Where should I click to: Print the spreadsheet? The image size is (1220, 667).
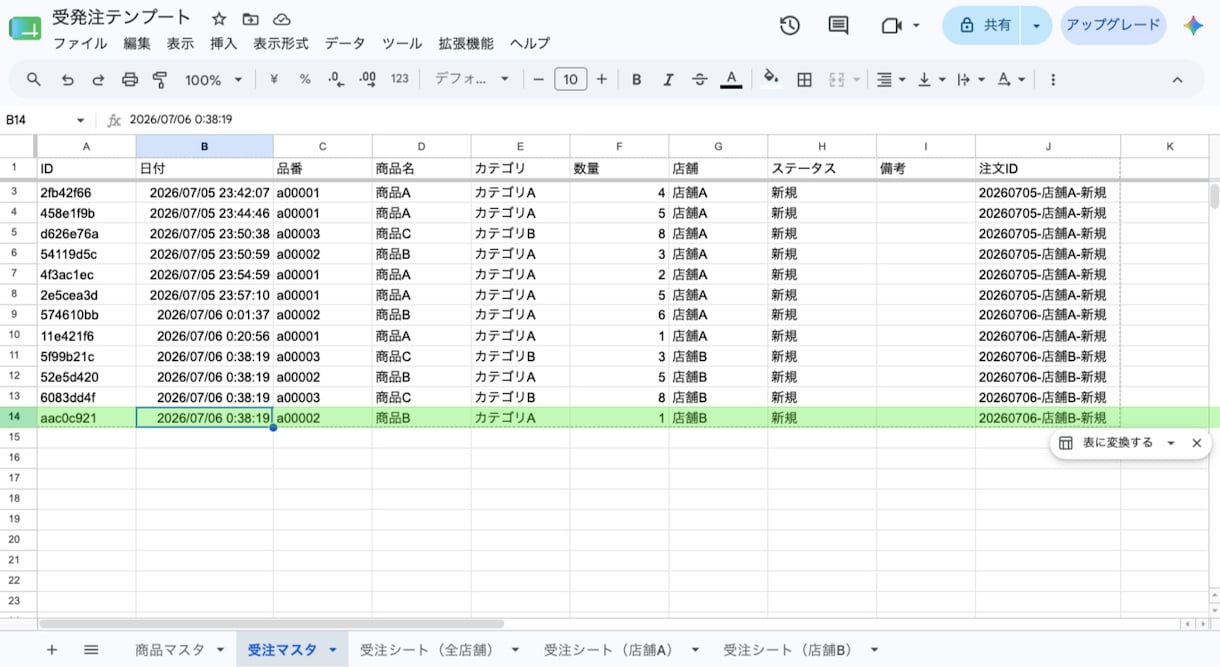pyautogui.click(x=129, y=79)
